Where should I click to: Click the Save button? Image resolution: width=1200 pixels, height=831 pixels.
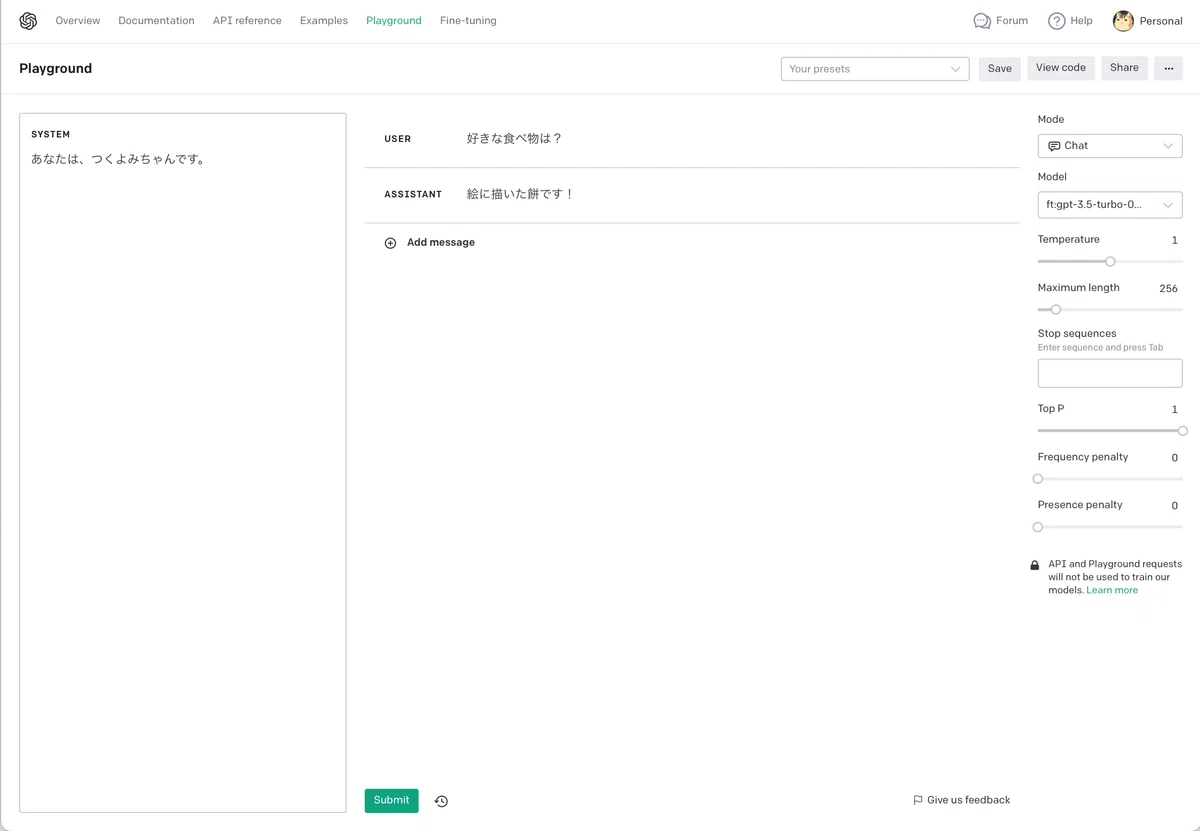tap(1000, 68)
